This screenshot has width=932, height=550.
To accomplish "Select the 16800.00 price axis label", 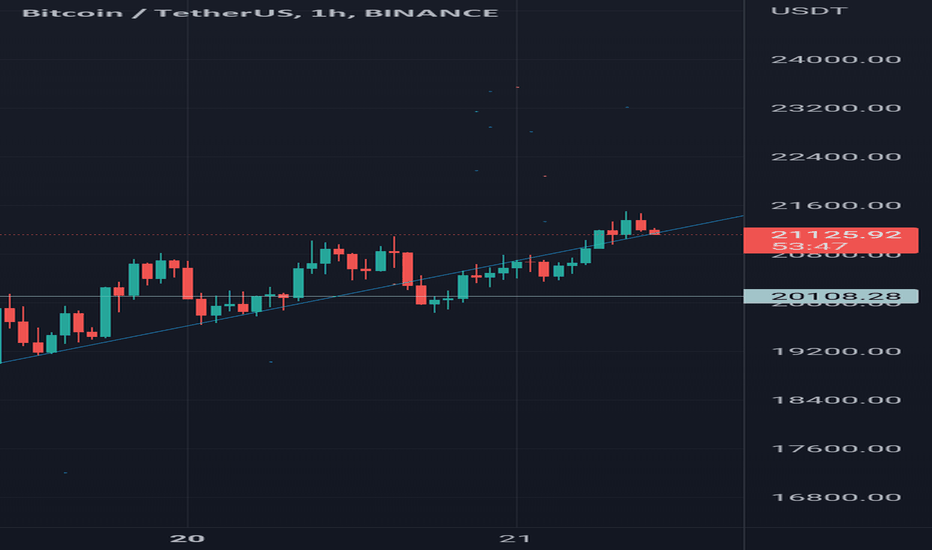I will click(836, 498).
